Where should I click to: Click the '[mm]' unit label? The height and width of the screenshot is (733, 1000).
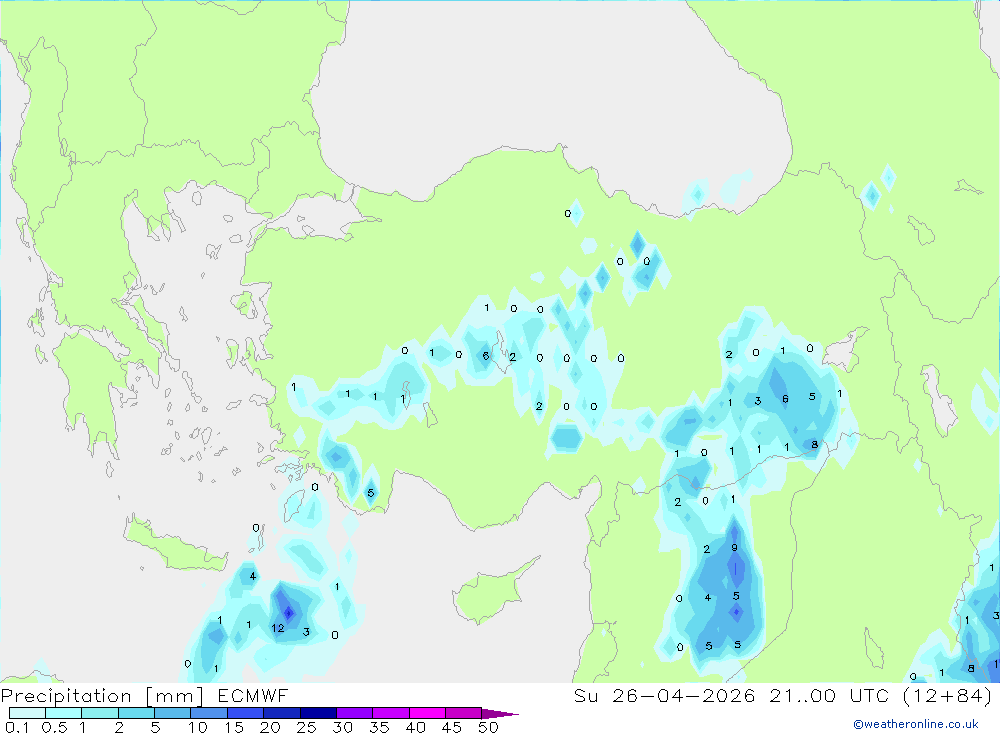175,696
